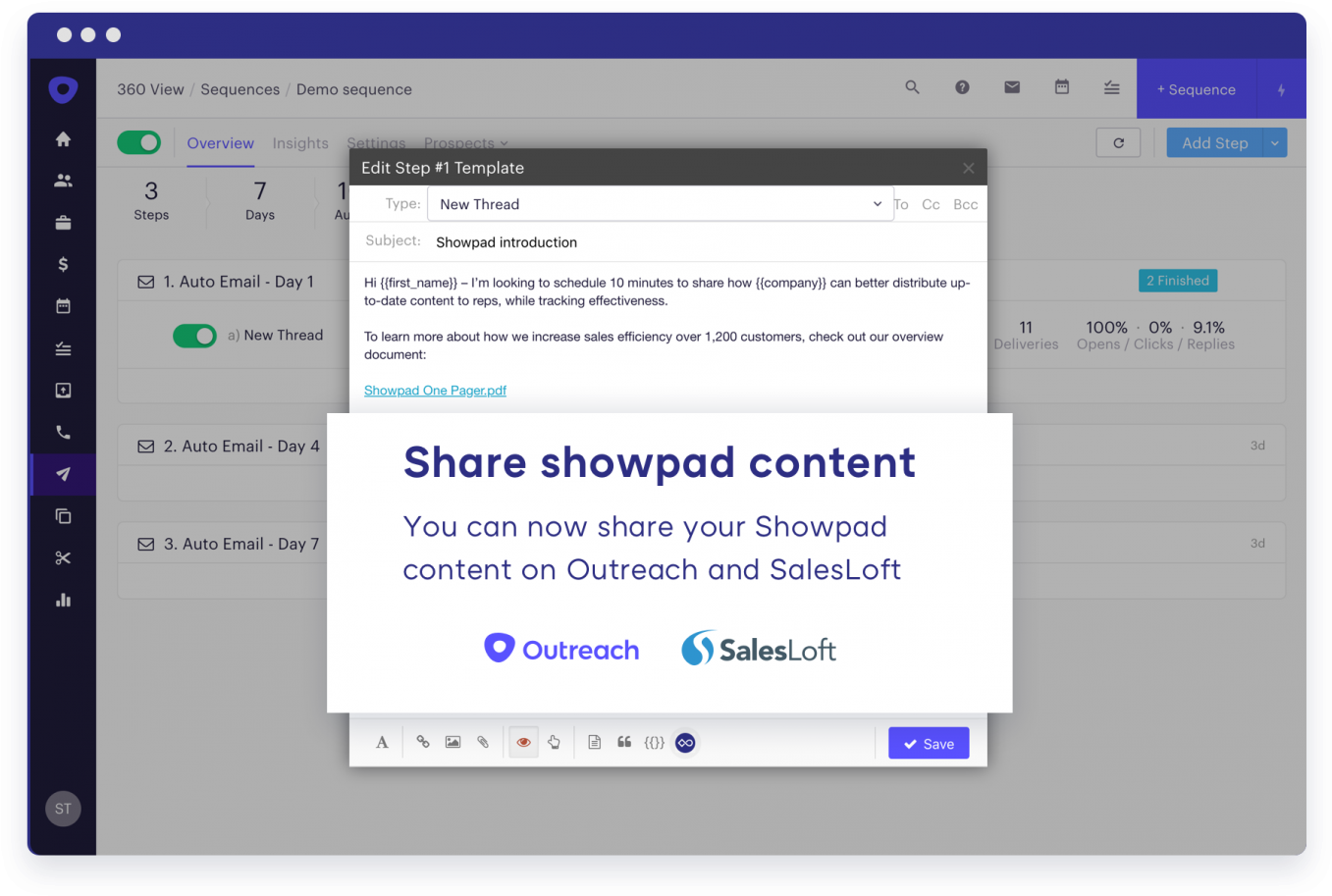Image resolution: width=1332 pixels, height=896 pixels.
Task: Click the 7 Days counter
Action: click(260, 200)
